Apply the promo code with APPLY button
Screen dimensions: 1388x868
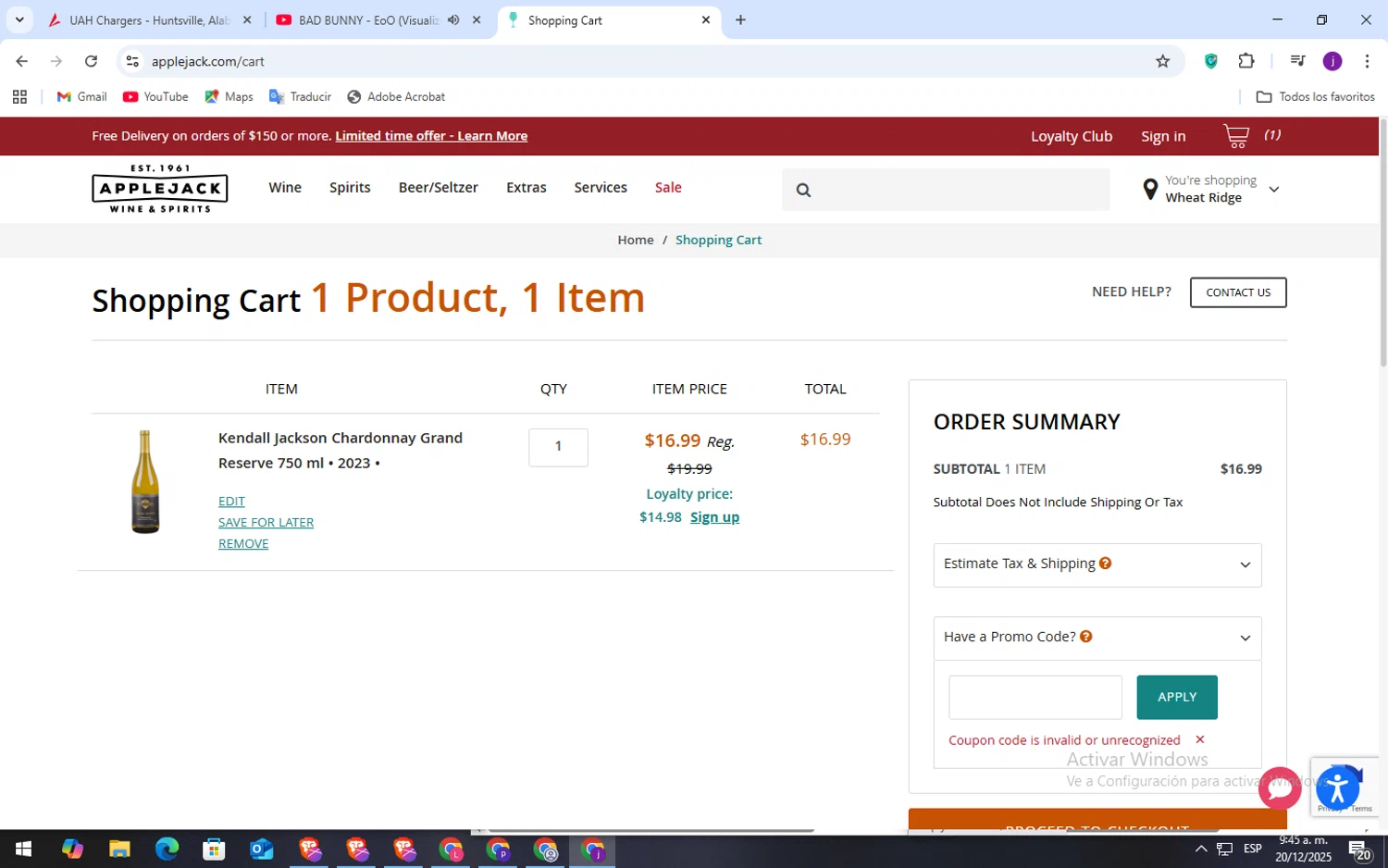pos(1177,697)
